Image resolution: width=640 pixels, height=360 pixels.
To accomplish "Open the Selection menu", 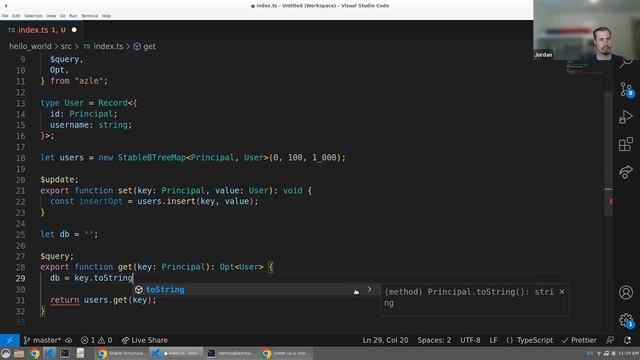I will click(x=33, y=16).
